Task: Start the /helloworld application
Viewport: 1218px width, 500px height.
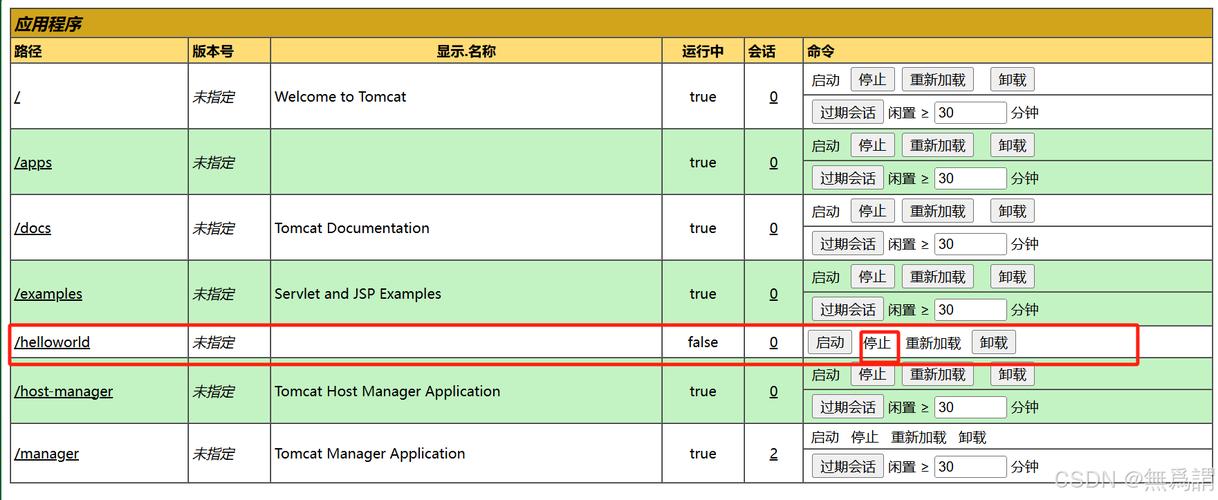Action: point(830,343)
